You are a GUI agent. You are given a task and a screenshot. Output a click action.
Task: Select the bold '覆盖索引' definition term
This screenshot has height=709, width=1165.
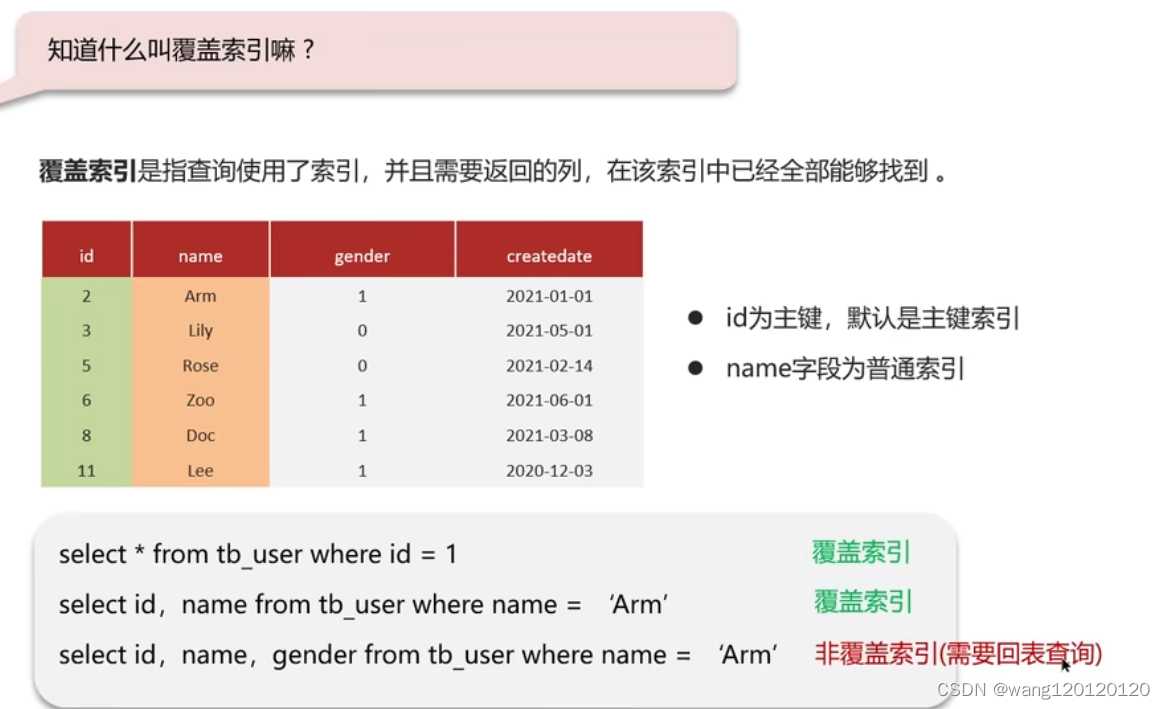tap(88, 171)
